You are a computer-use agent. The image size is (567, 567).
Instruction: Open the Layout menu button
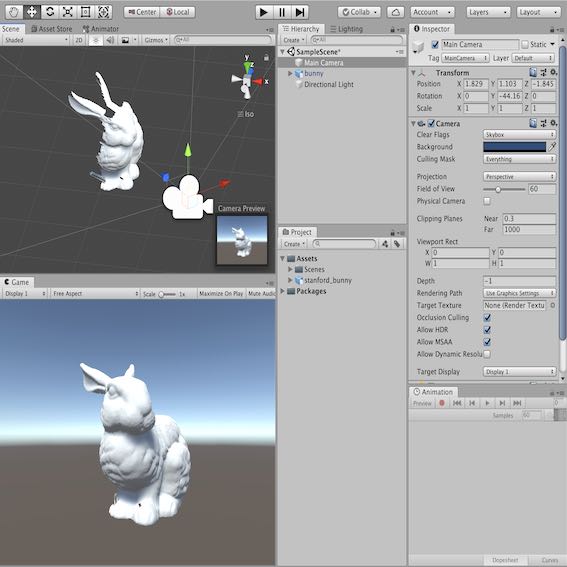click(538, 12)
